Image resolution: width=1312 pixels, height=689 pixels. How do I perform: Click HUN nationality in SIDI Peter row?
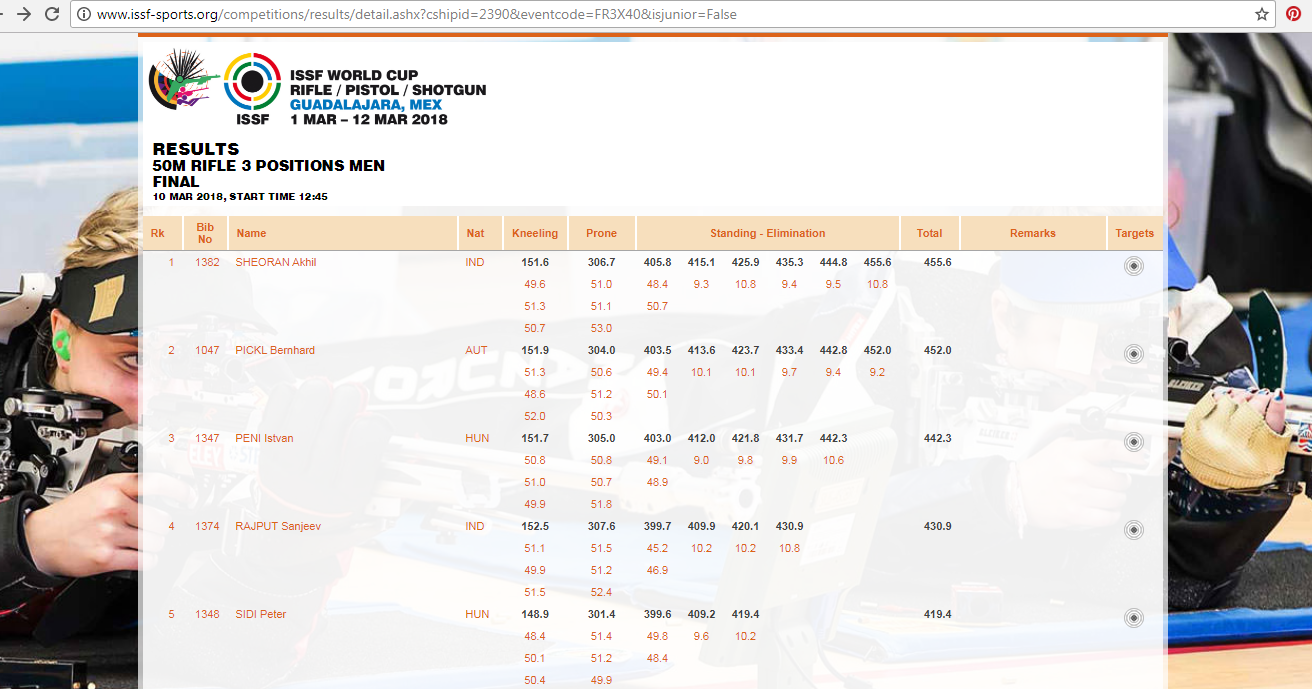click(477, 614)
